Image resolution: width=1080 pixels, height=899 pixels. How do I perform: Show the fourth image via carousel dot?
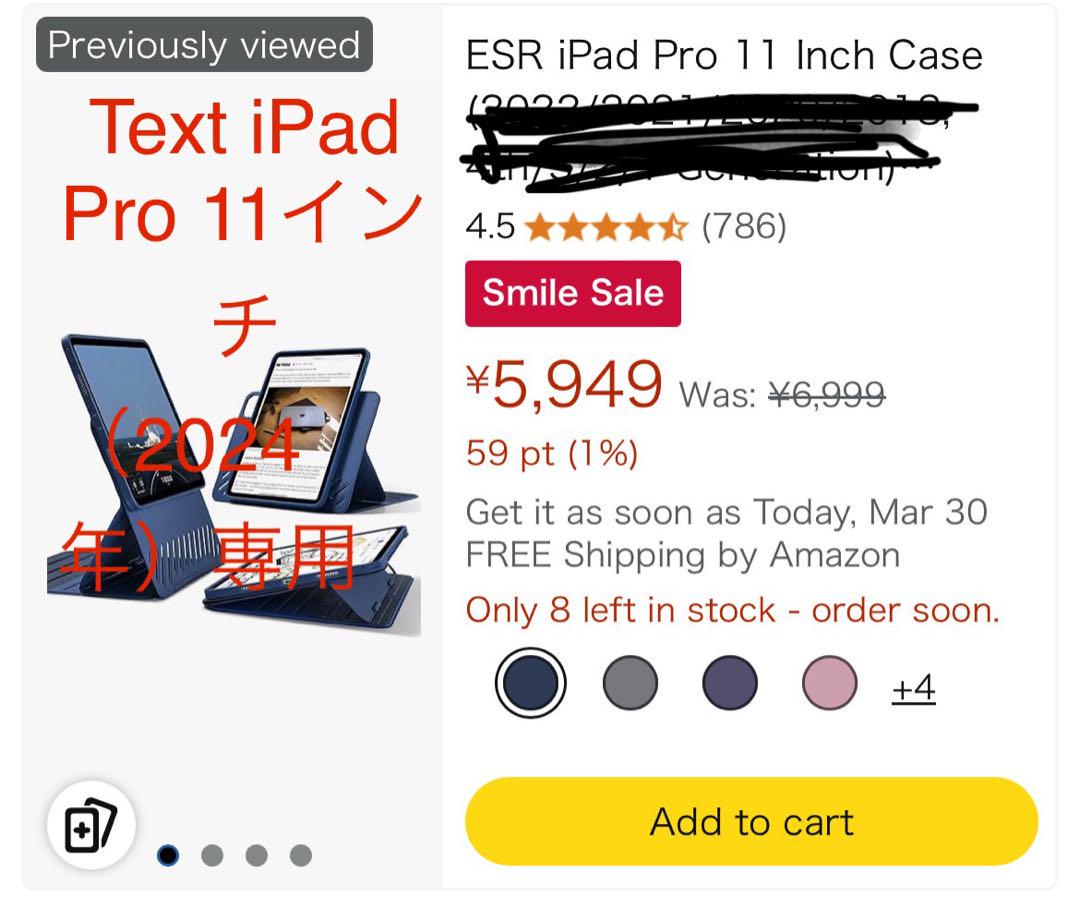click(x=301, y=855)
